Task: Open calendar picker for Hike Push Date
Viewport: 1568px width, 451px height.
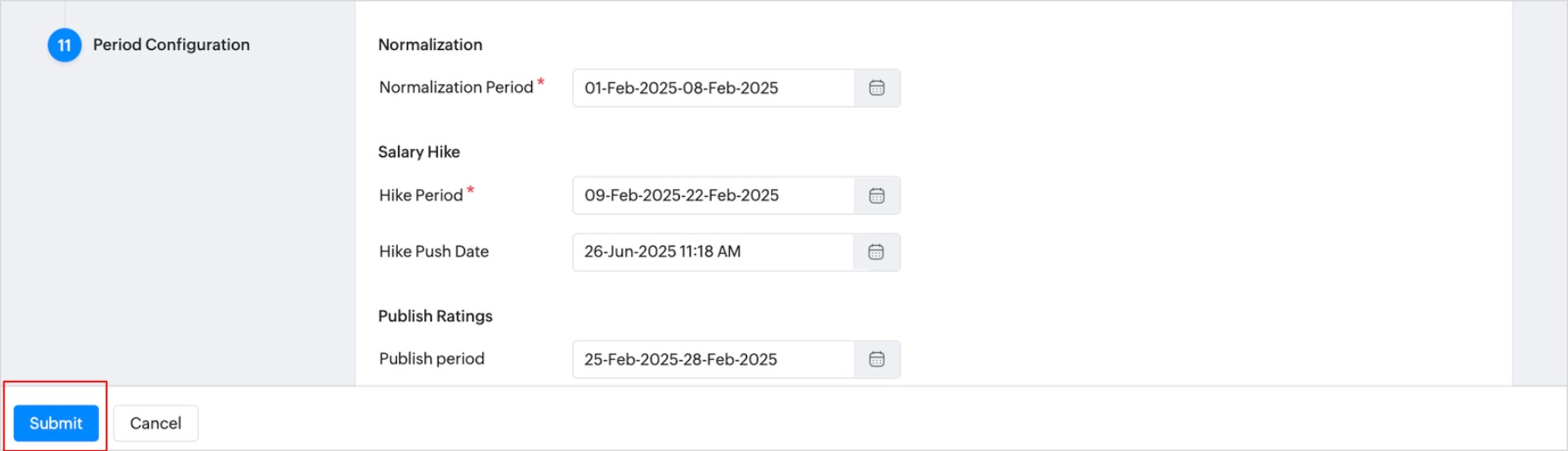Action: pyautogui.click(x=876, y=252)
